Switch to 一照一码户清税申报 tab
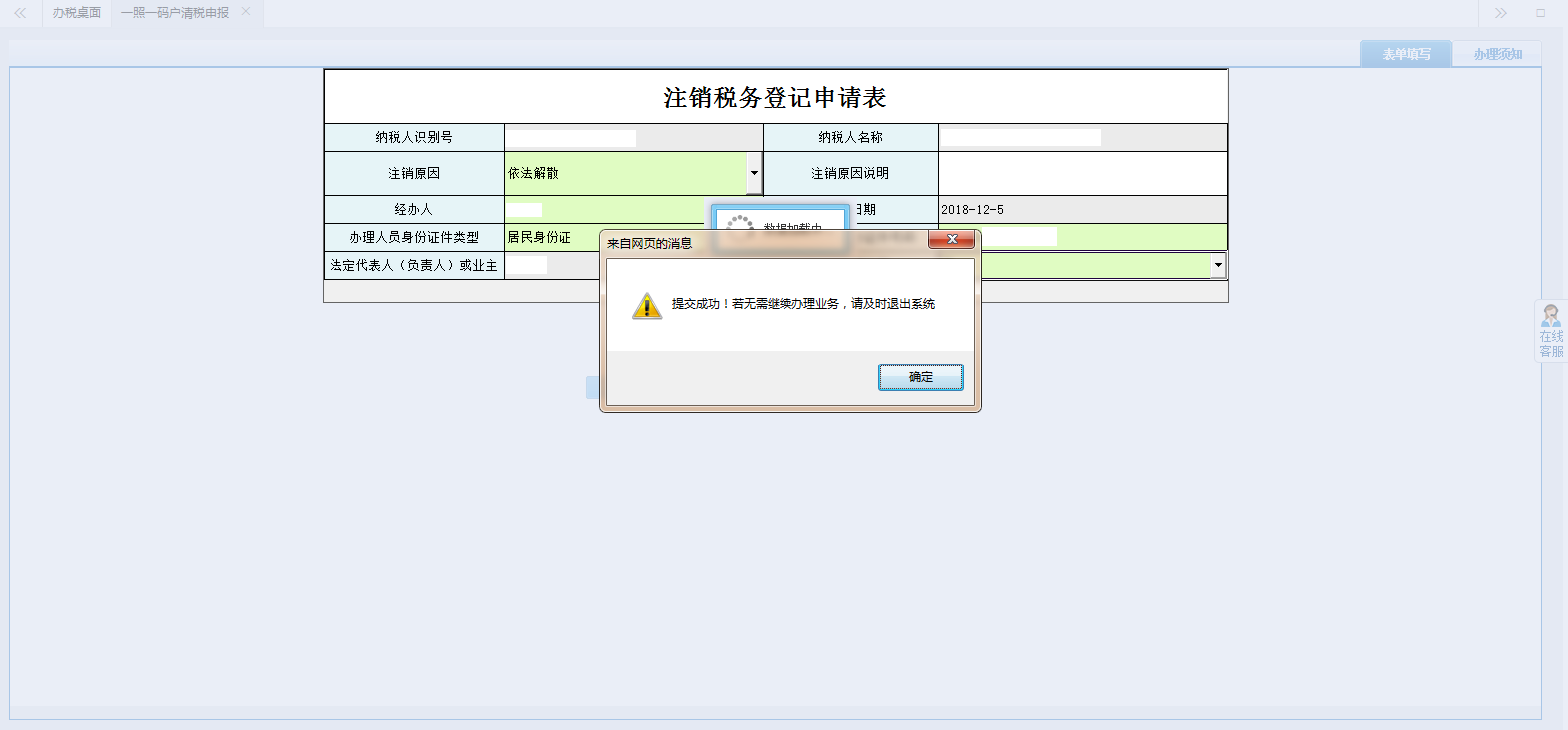The image size is (1568, 730). pos(175,13)
